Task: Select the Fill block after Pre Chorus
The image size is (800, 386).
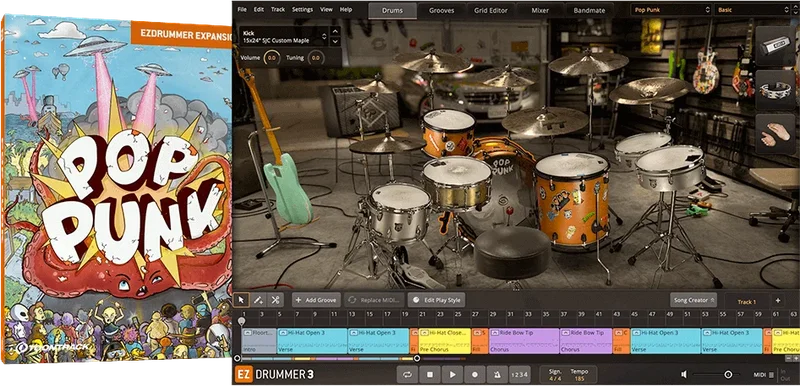Action: 480,341
